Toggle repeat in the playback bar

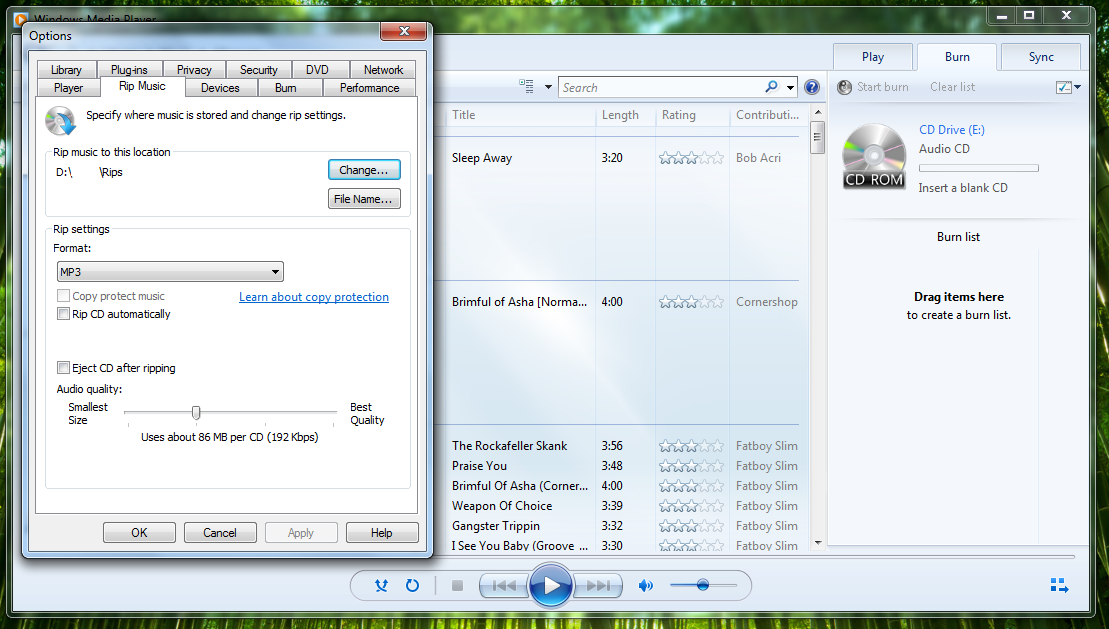pyautogui.click(x=412, y=585)
